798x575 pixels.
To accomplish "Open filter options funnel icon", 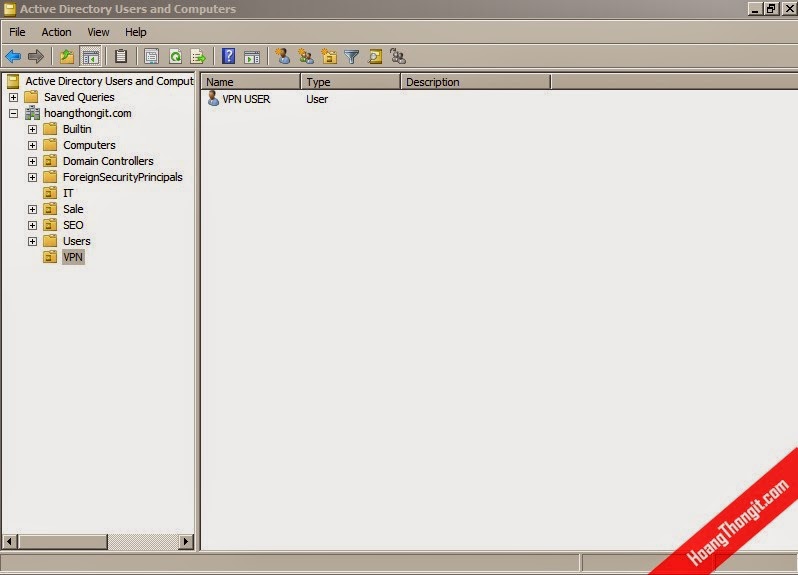I will tap(352, 56).
